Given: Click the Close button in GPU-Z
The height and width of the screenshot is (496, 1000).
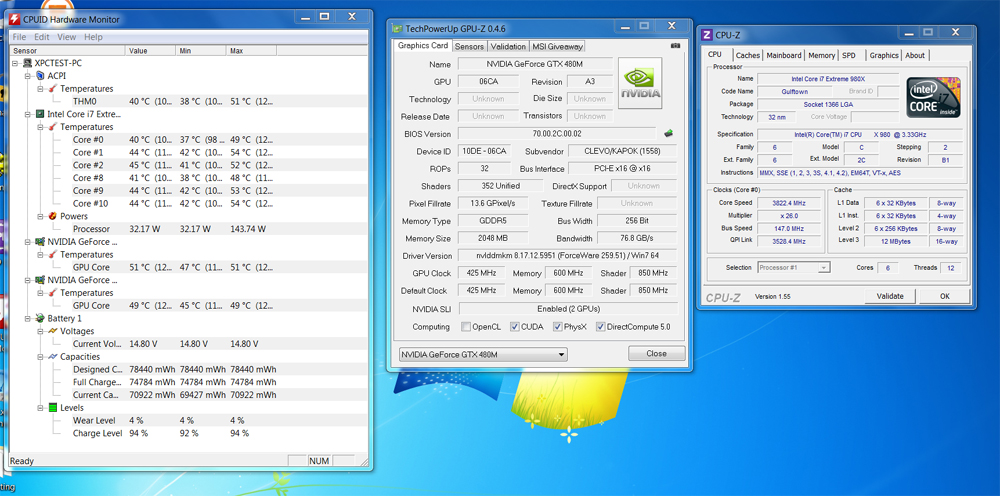Looking at the screenshot, I should 656,353.
